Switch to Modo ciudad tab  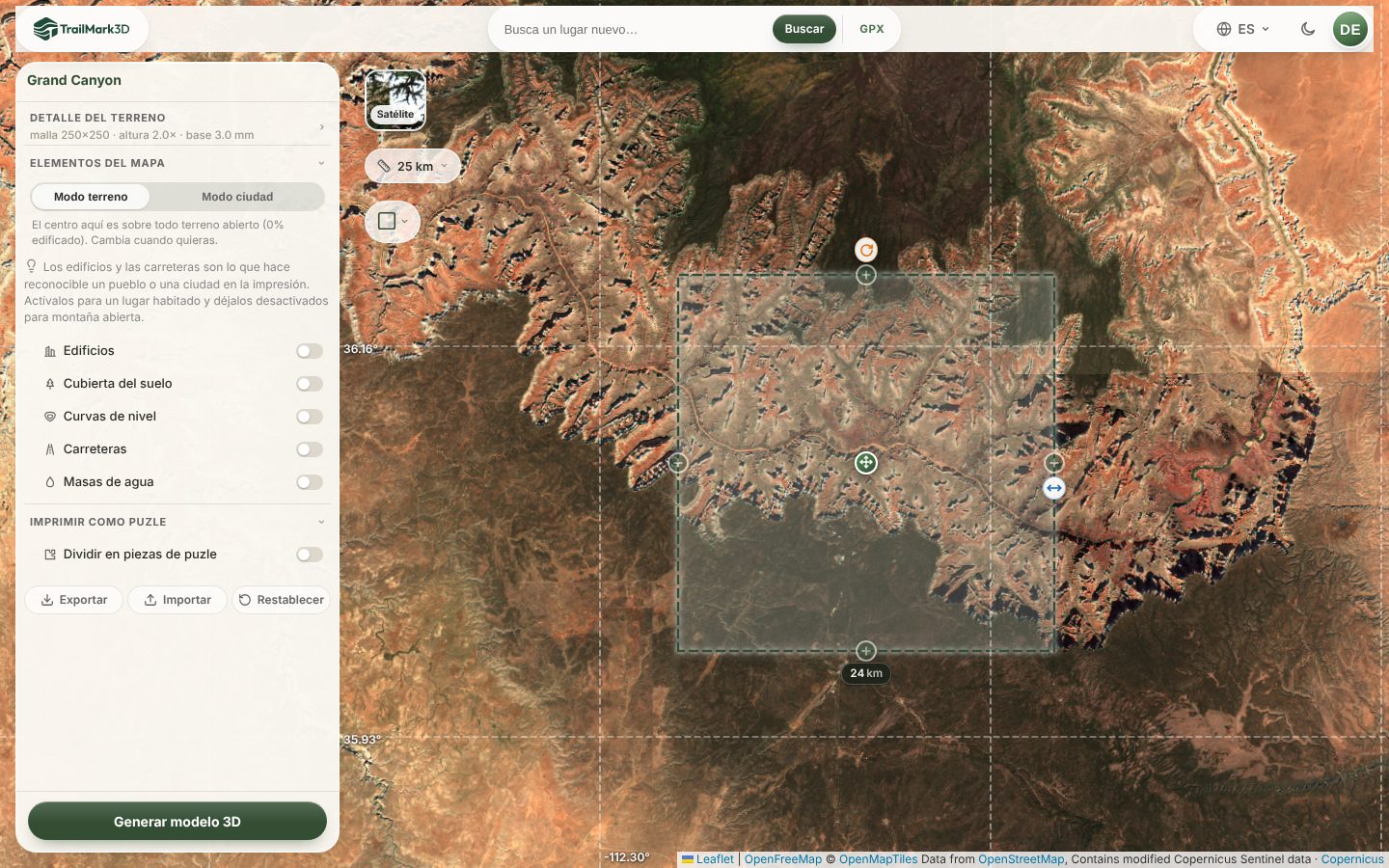(237, 197)
